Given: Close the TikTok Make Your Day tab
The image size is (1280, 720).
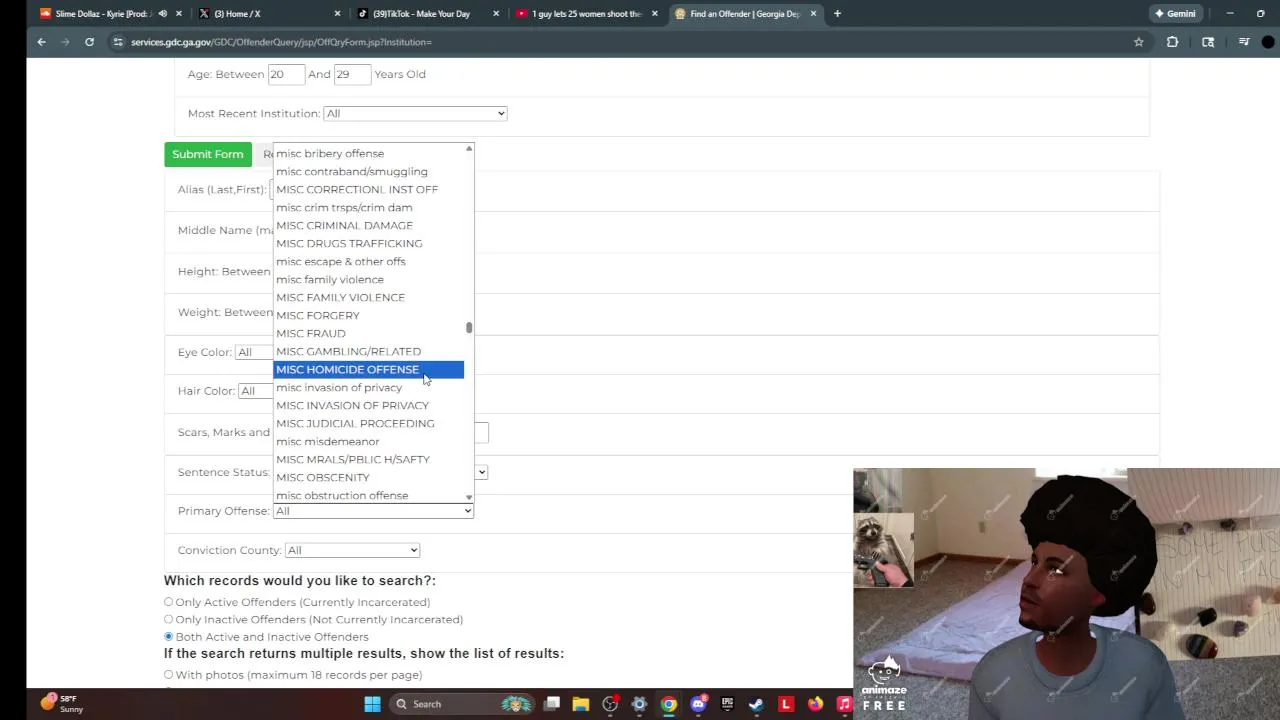Looking at the screenshot, I should (x=496, y=14).
